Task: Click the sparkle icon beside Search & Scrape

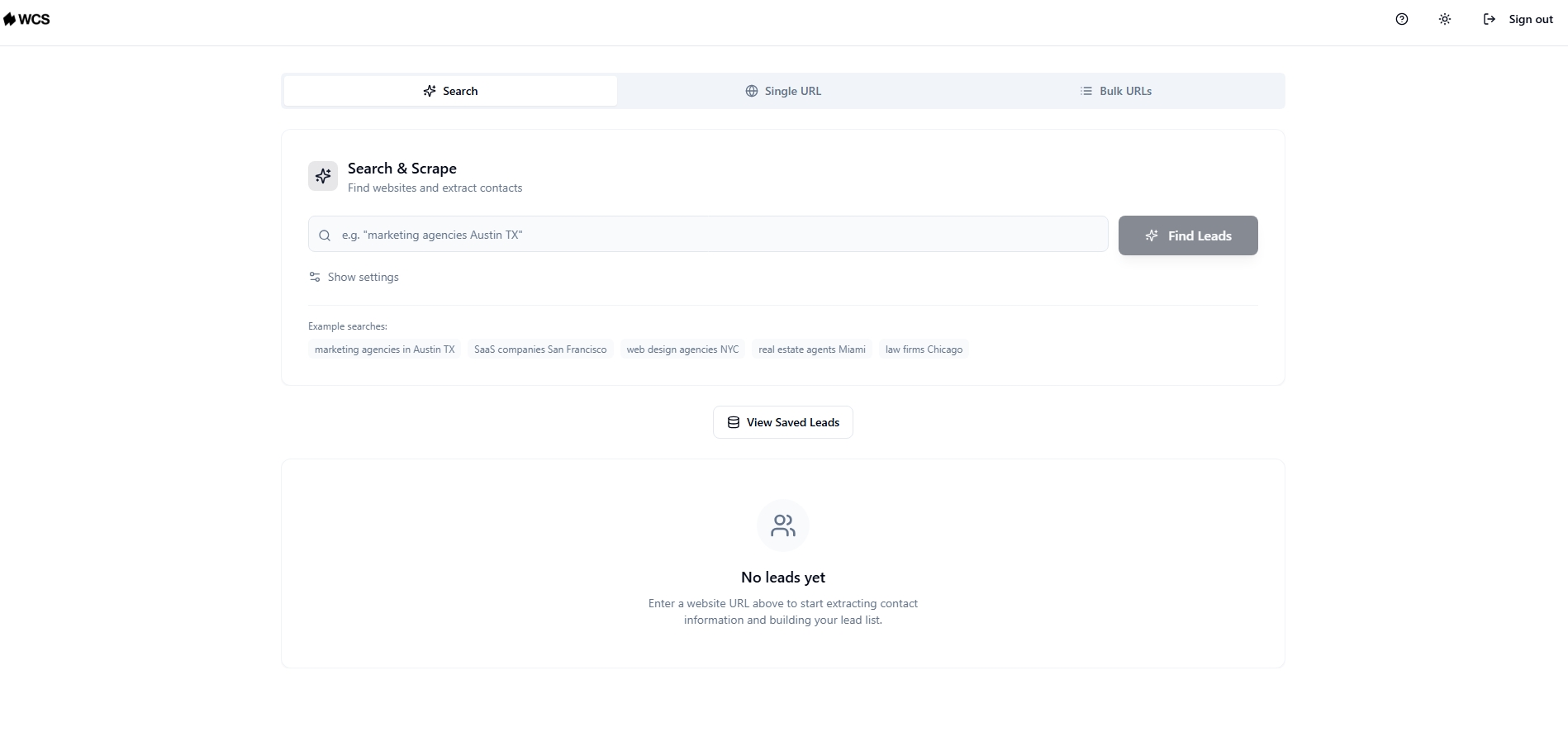Action: [323, 176]
